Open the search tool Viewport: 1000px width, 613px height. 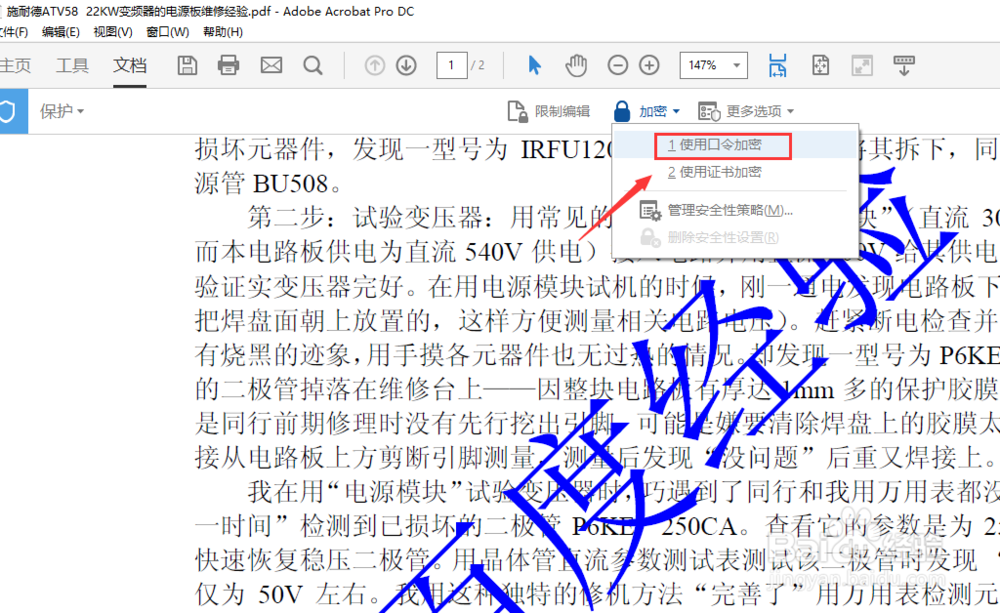312,65
